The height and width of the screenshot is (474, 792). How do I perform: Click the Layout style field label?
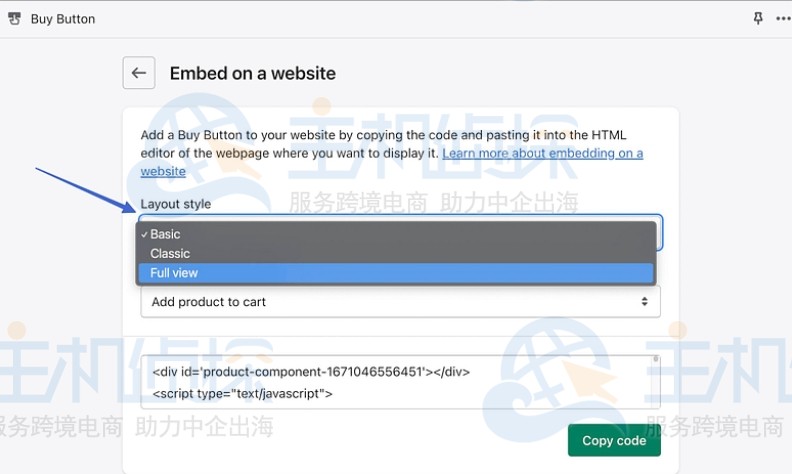click(x=176, y=204)
